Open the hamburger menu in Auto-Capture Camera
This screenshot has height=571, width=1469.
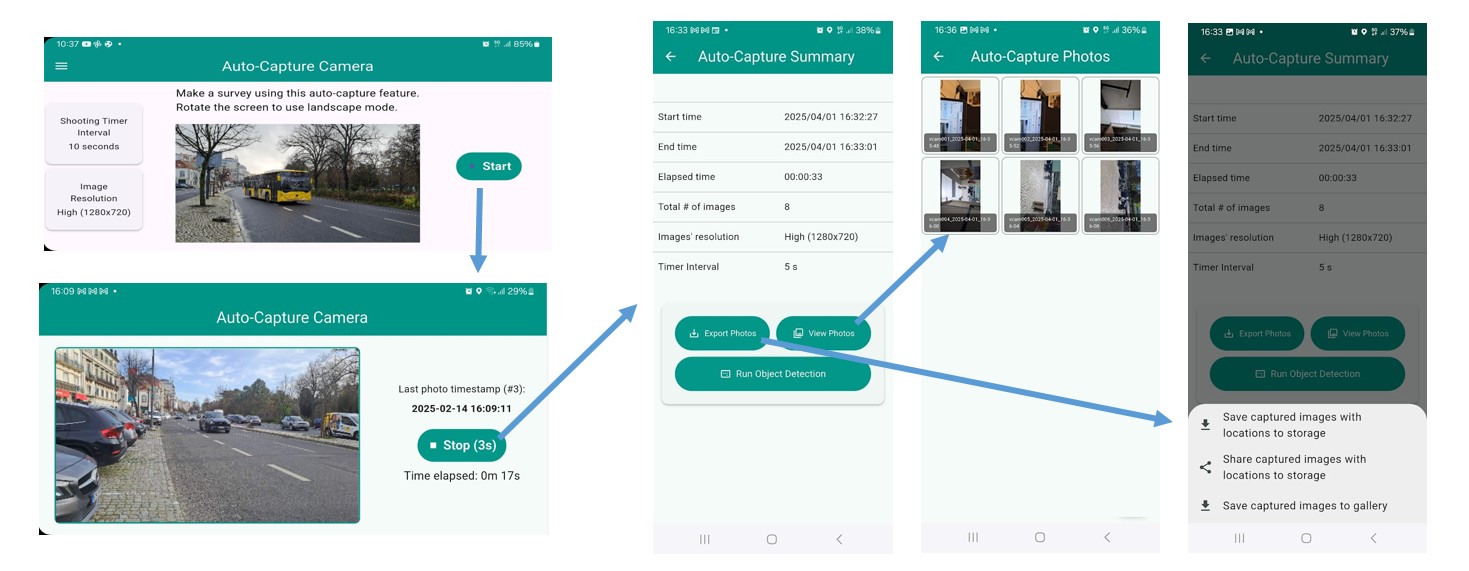point(62,66)
